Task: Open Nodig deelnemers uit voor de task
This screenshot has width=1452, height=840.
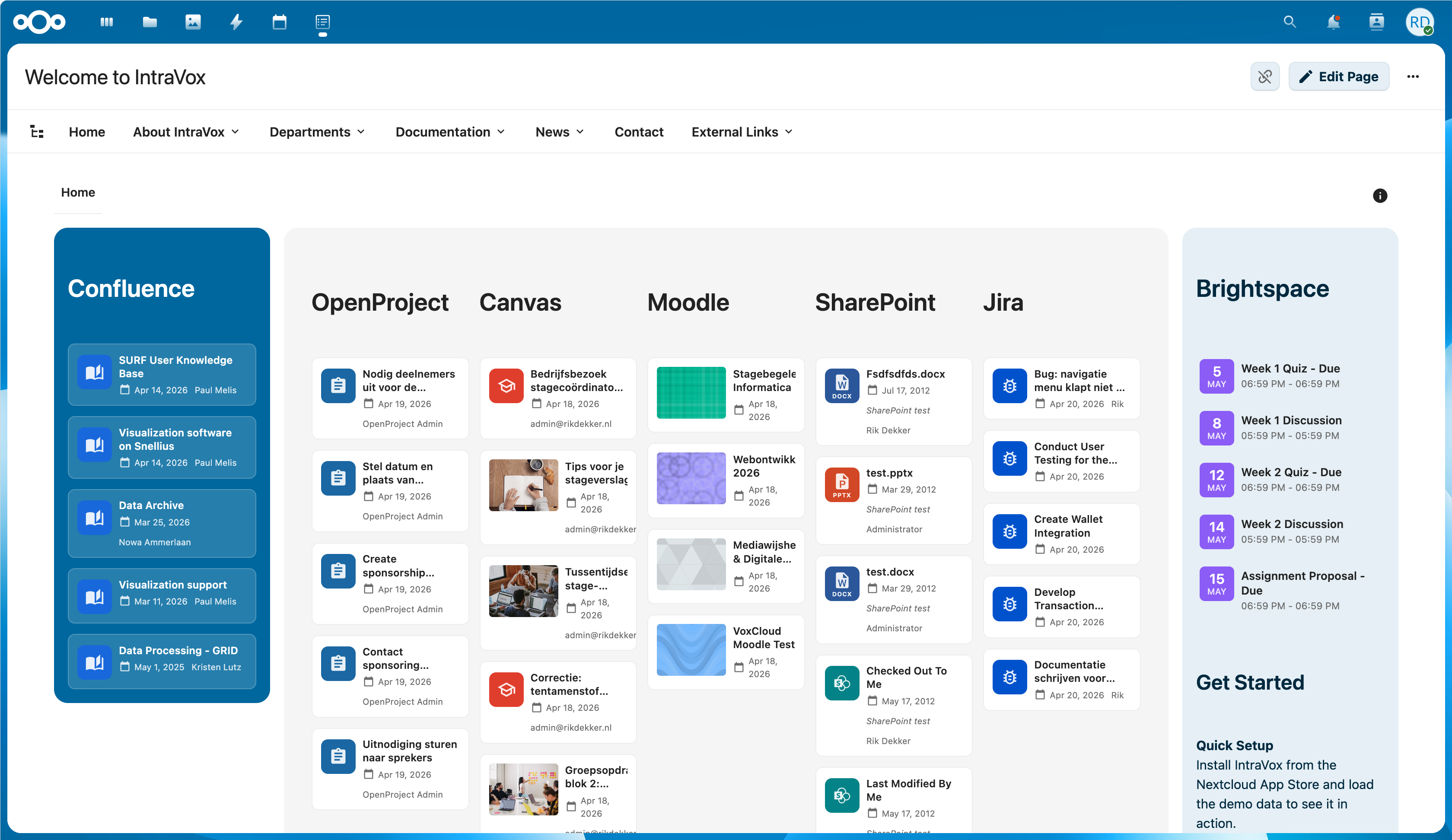Action: pos(390,398)
